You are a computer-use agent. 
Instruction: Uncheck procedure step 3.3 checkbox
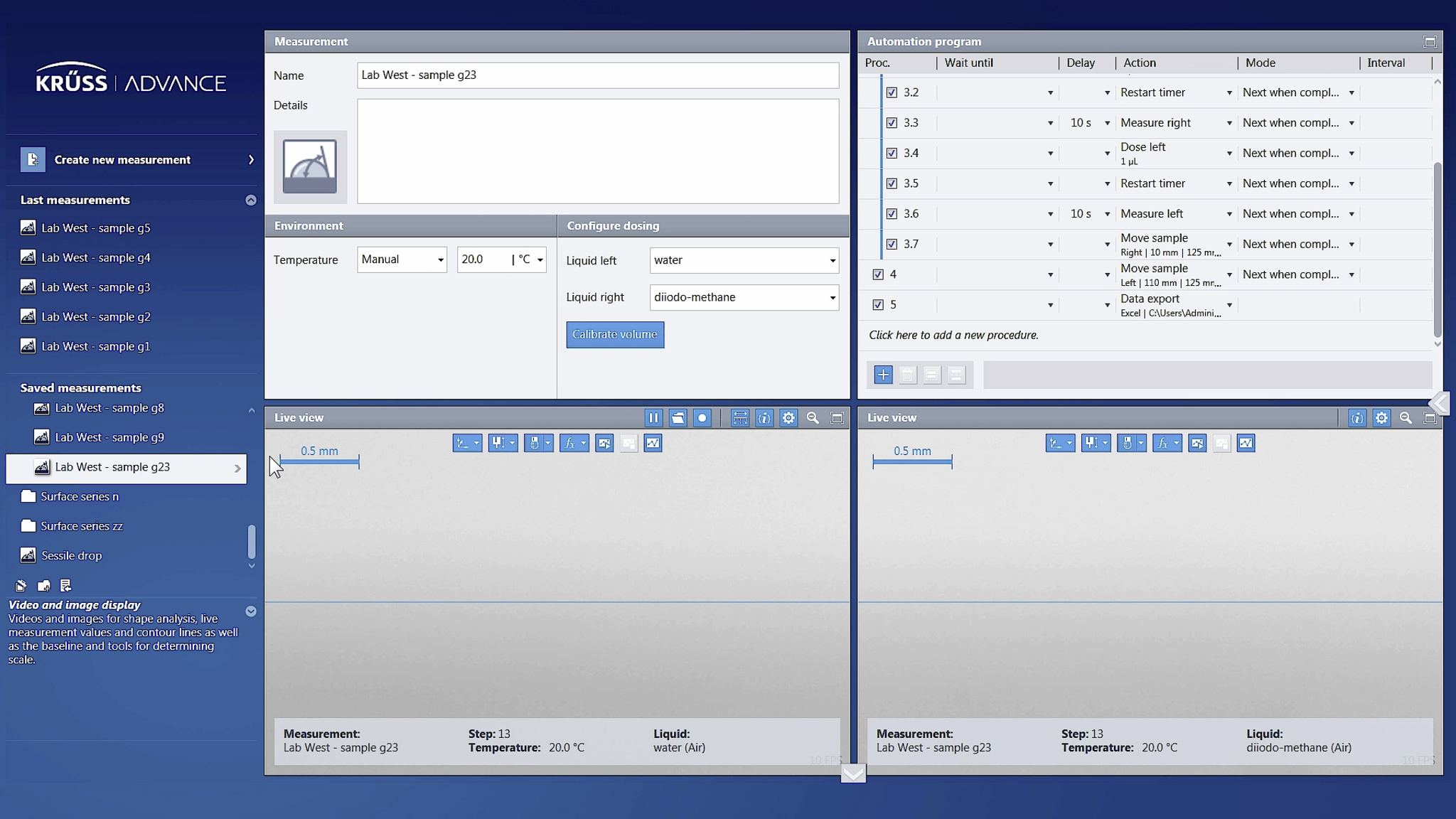tap(892, 123)
